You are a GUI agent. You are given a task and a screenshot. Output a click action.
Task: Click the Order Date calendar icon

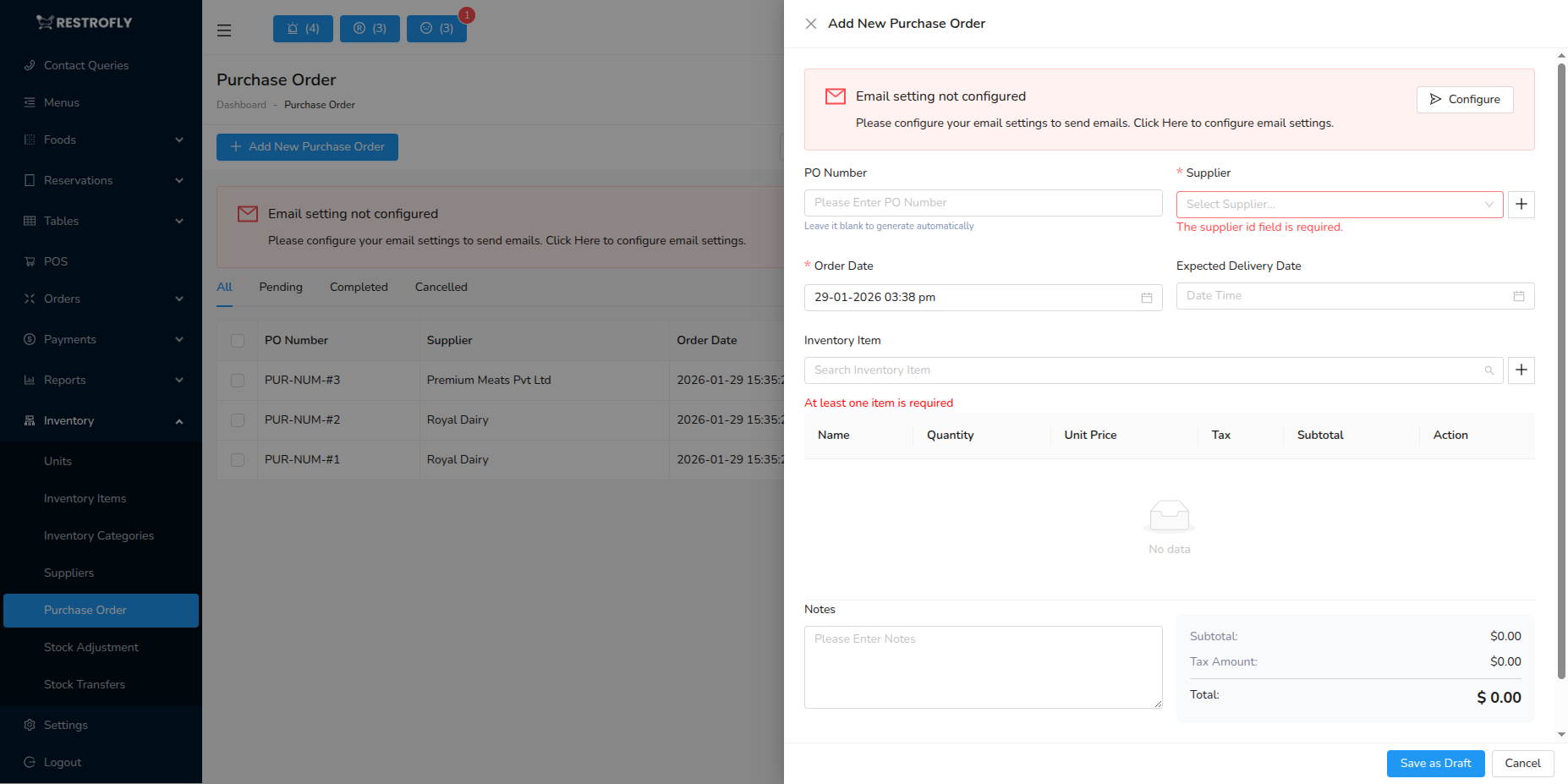pos(1146,297)
